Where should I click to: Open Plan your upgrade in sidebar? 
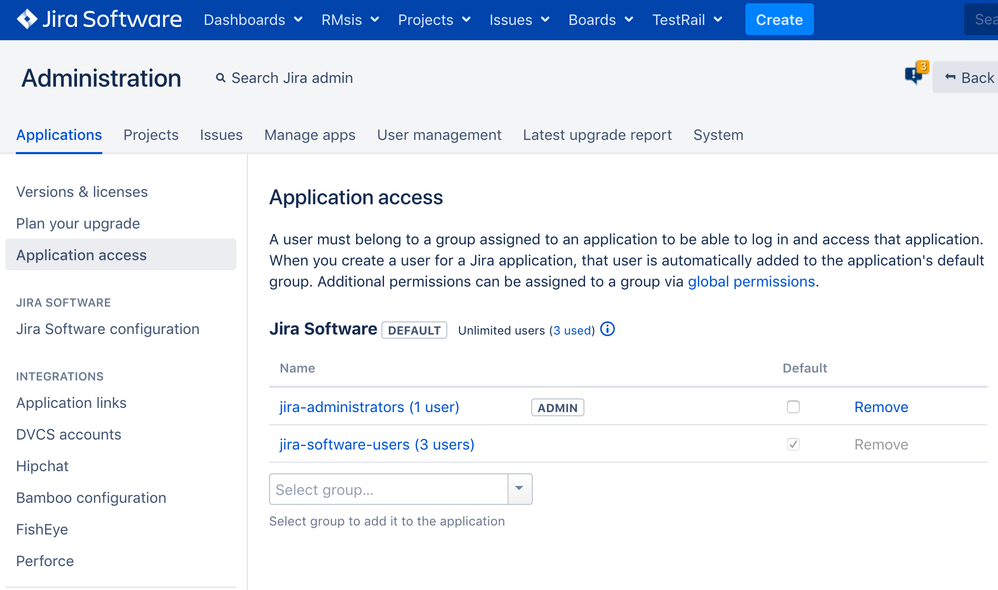pos(78,223)
